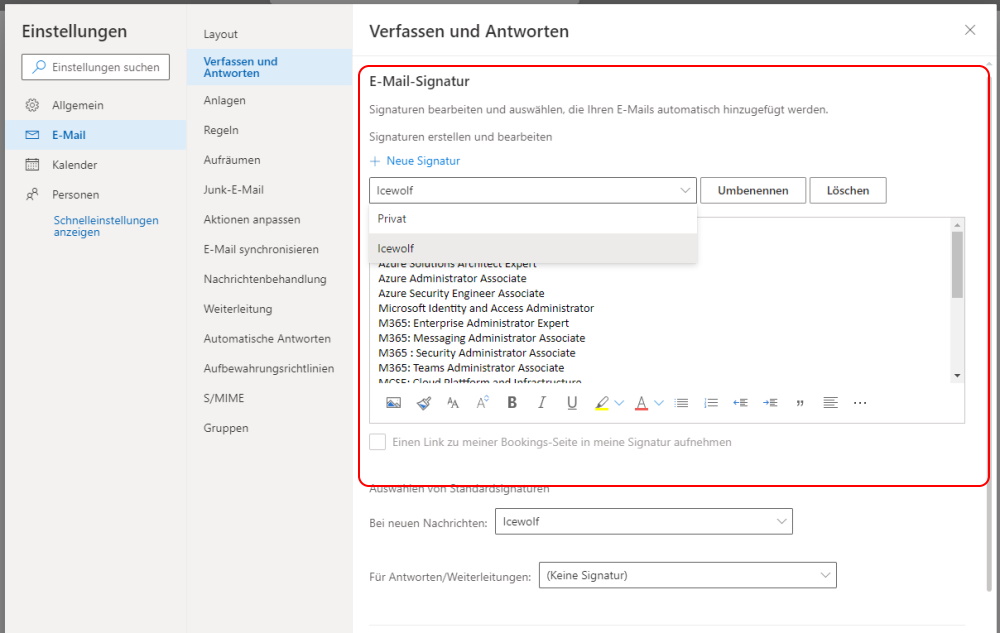Click 'Azure Security Engineer Associate' line

[461, 293]
